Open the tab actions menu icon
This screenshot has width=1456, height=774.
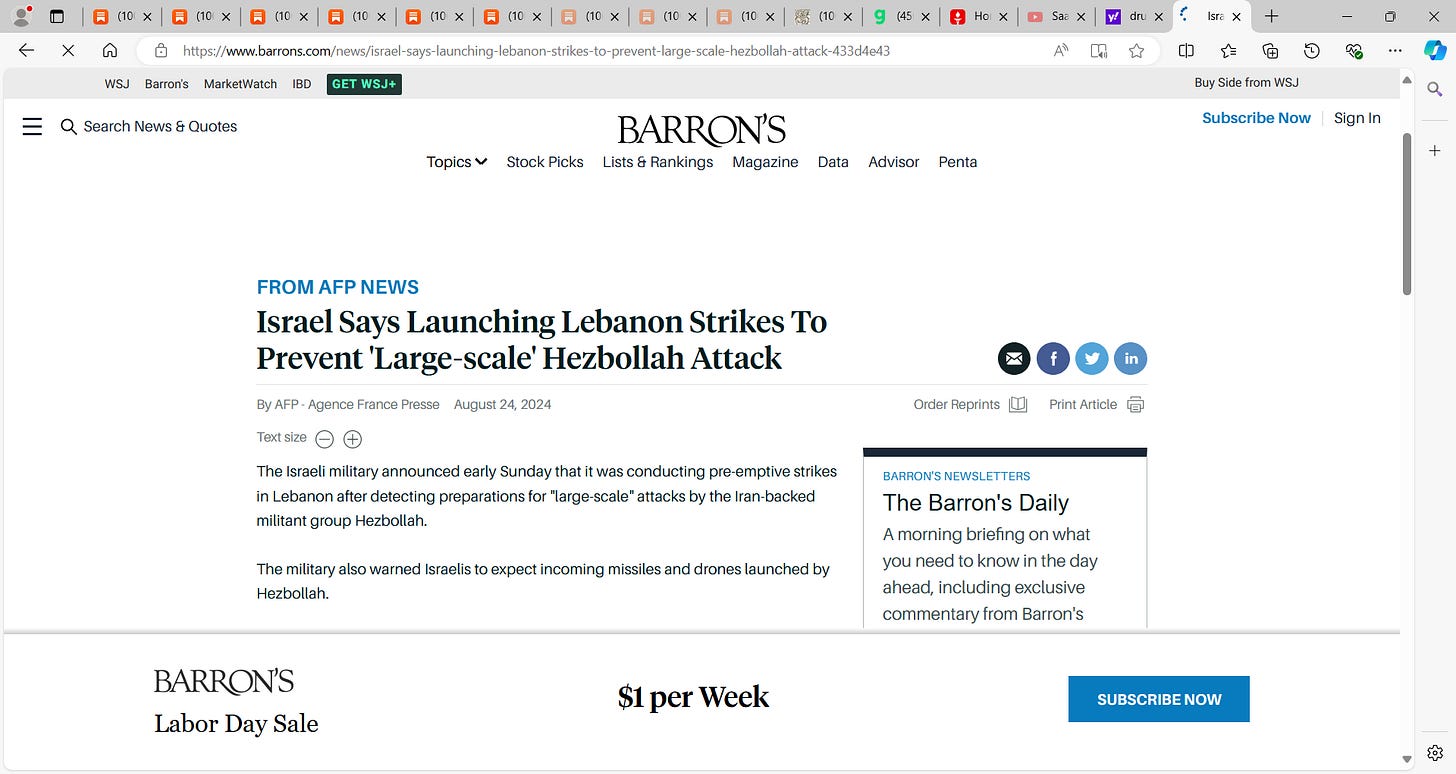[57, 16]
